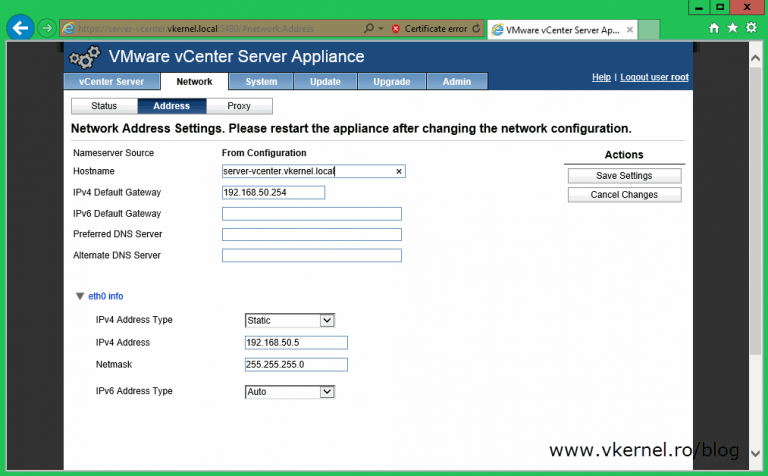Click the Cancel Changes button

pyautogui.click(x=624, y=194)
